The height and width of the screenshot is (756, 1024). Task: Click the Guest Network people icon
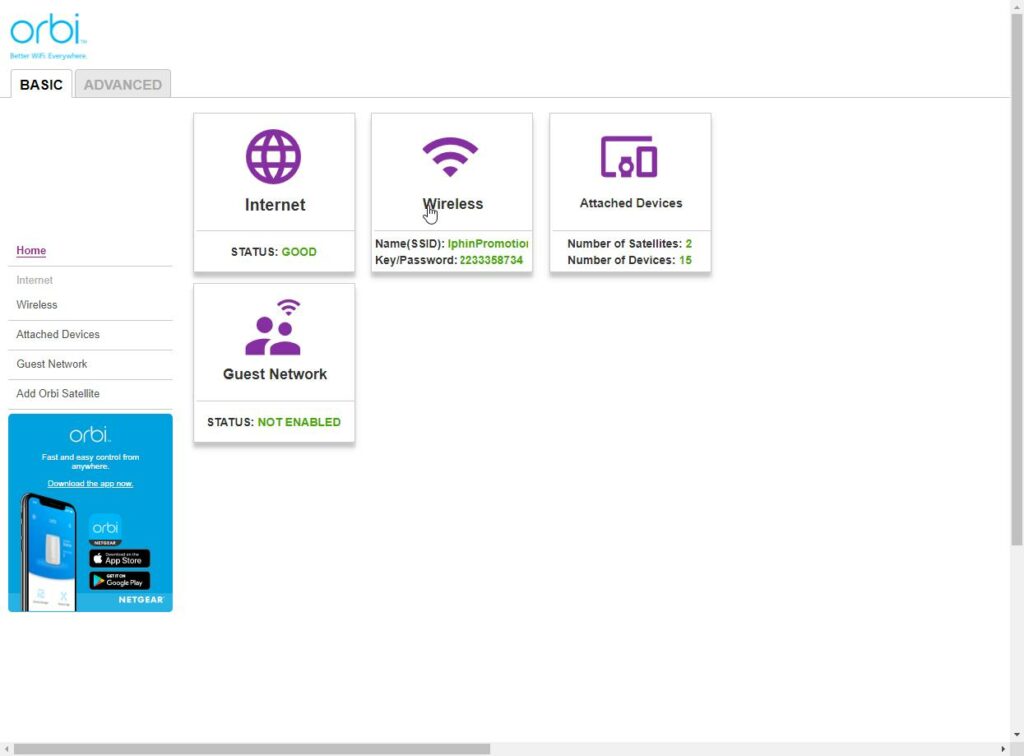point(274,328)
